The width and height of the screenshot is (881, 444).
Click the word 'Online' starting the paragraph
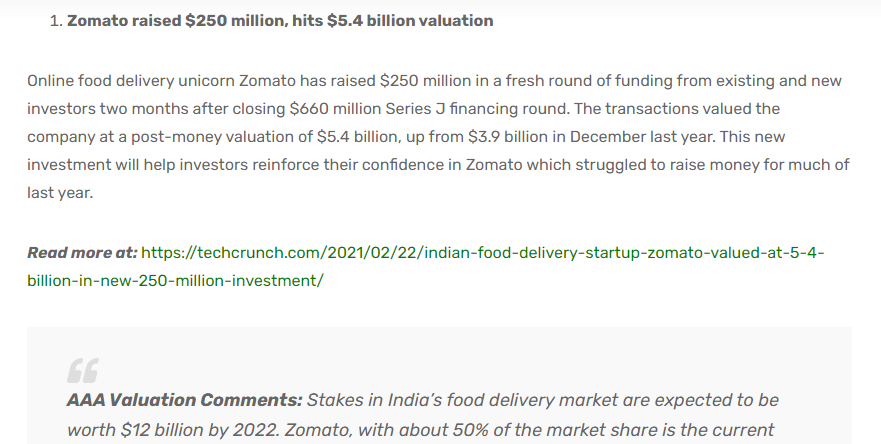tap(51, 81)
